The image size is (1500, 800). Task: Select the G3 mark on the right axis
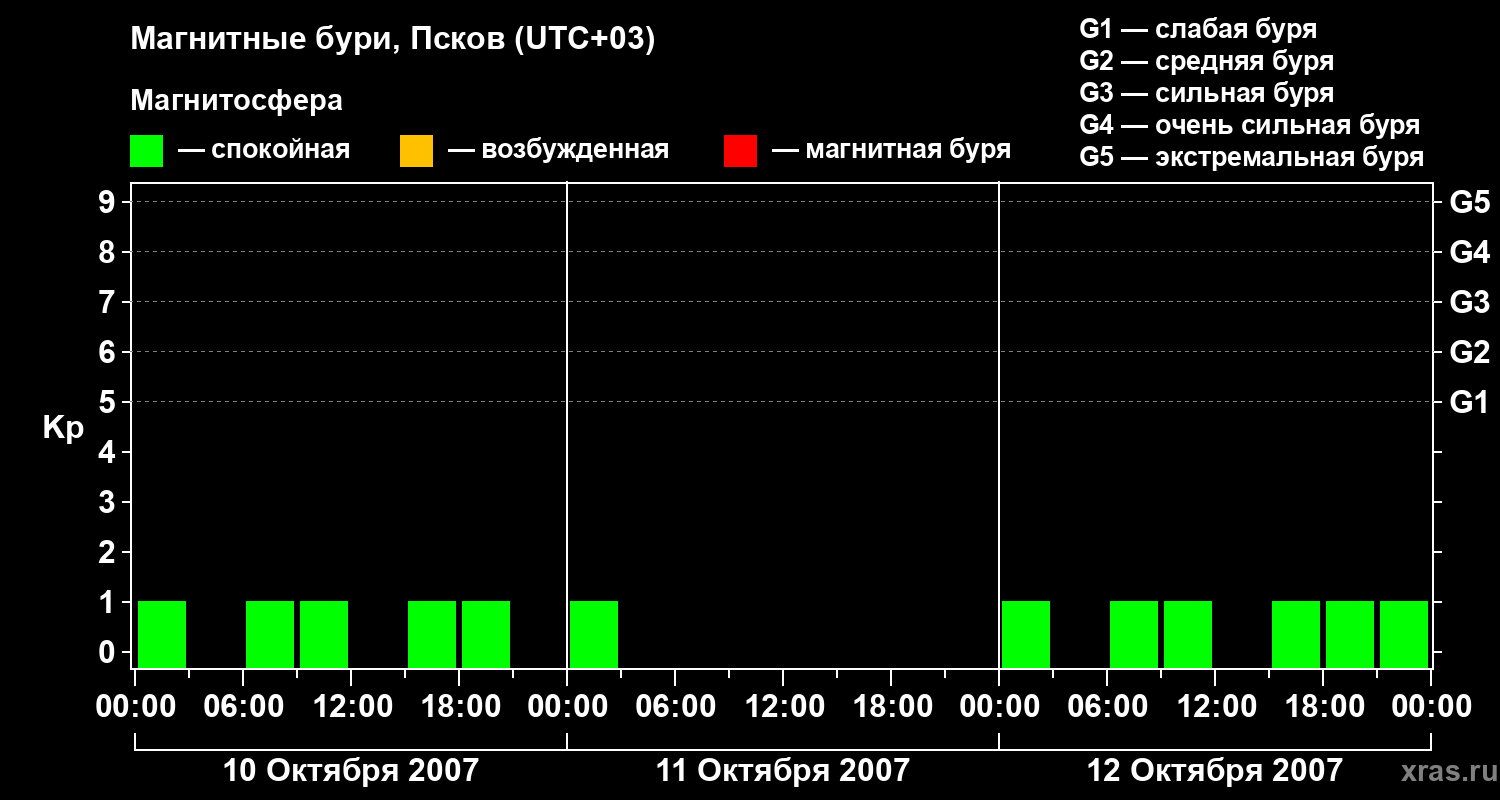(1470, 302)
